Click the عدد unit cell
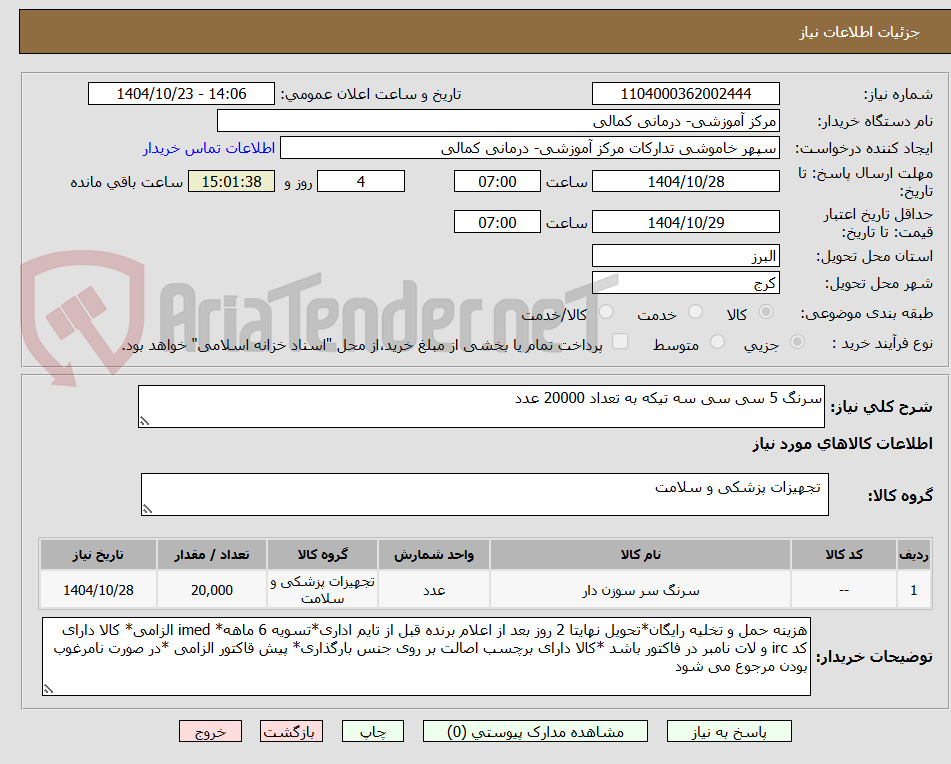 (434, 589)
